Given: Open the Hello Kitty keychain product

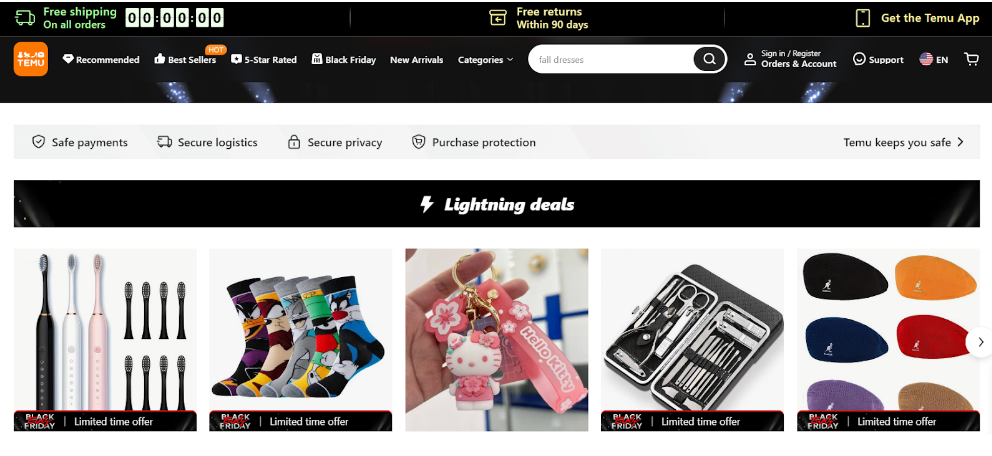Looking at the screenshot, I should (x=497, y=340).
